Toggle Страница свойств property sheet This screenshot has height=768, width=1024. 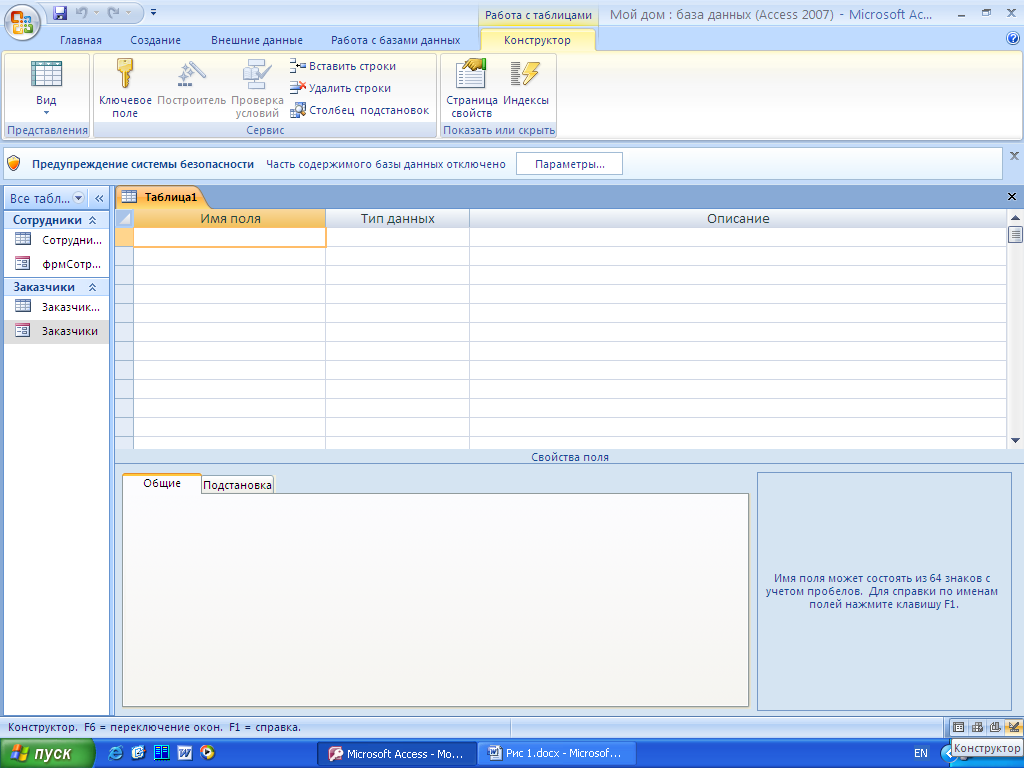tap(472, 88)
